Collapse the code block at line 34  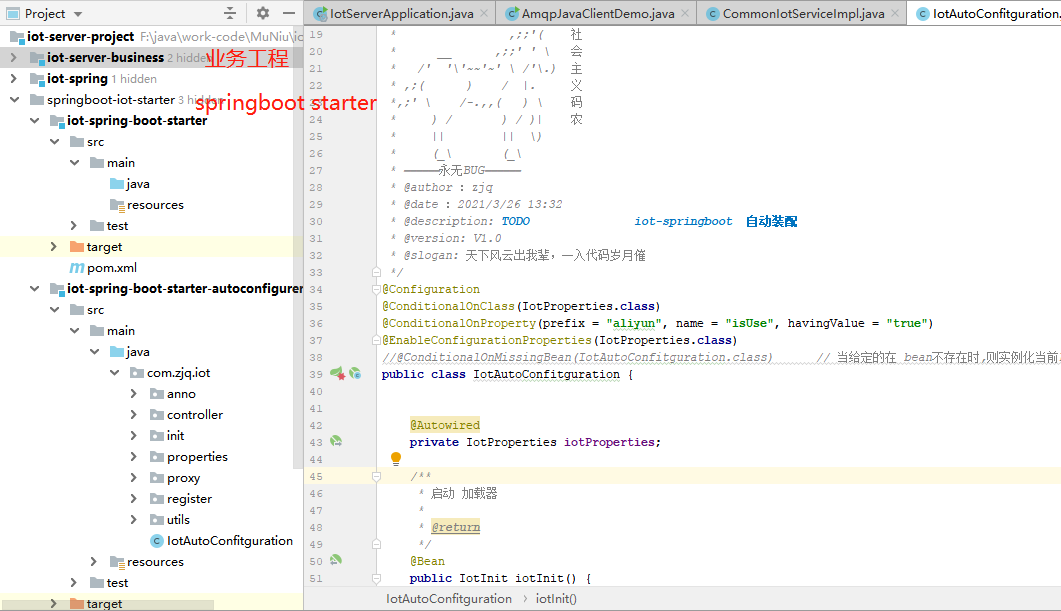click(376, 289)
